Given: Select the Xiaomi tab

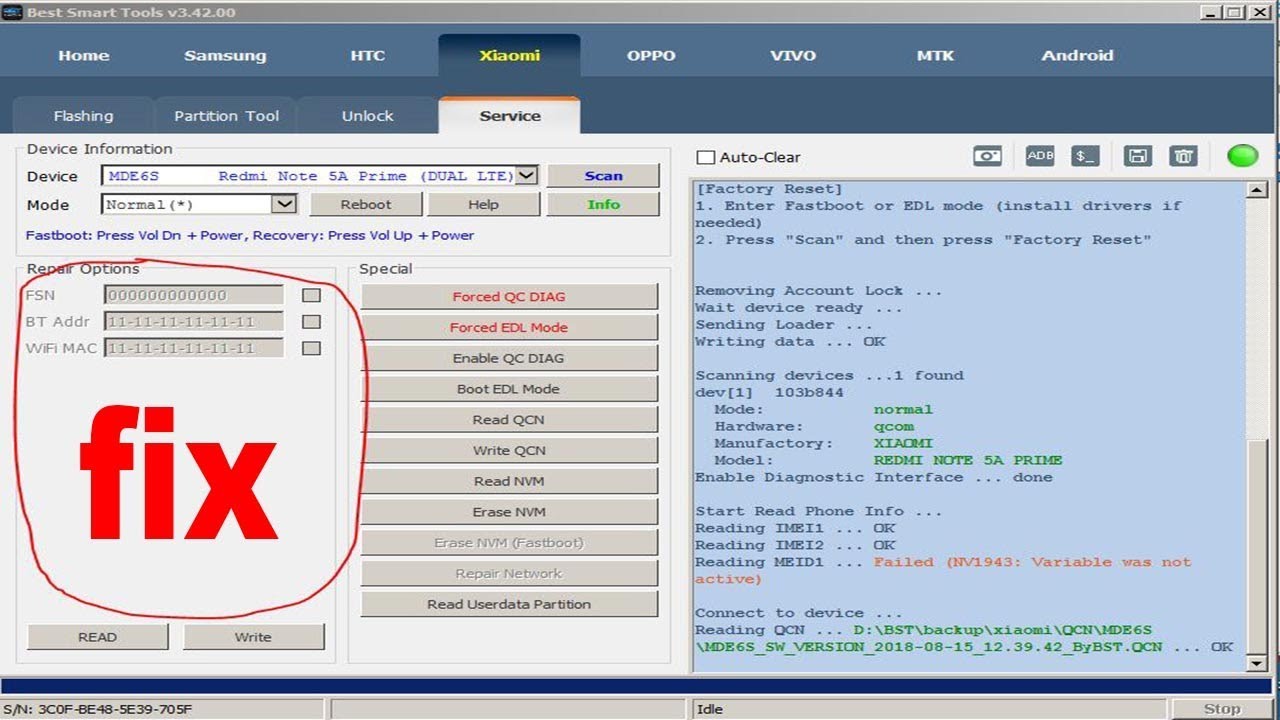Looking at the screenshot, I should click(509, 55).
